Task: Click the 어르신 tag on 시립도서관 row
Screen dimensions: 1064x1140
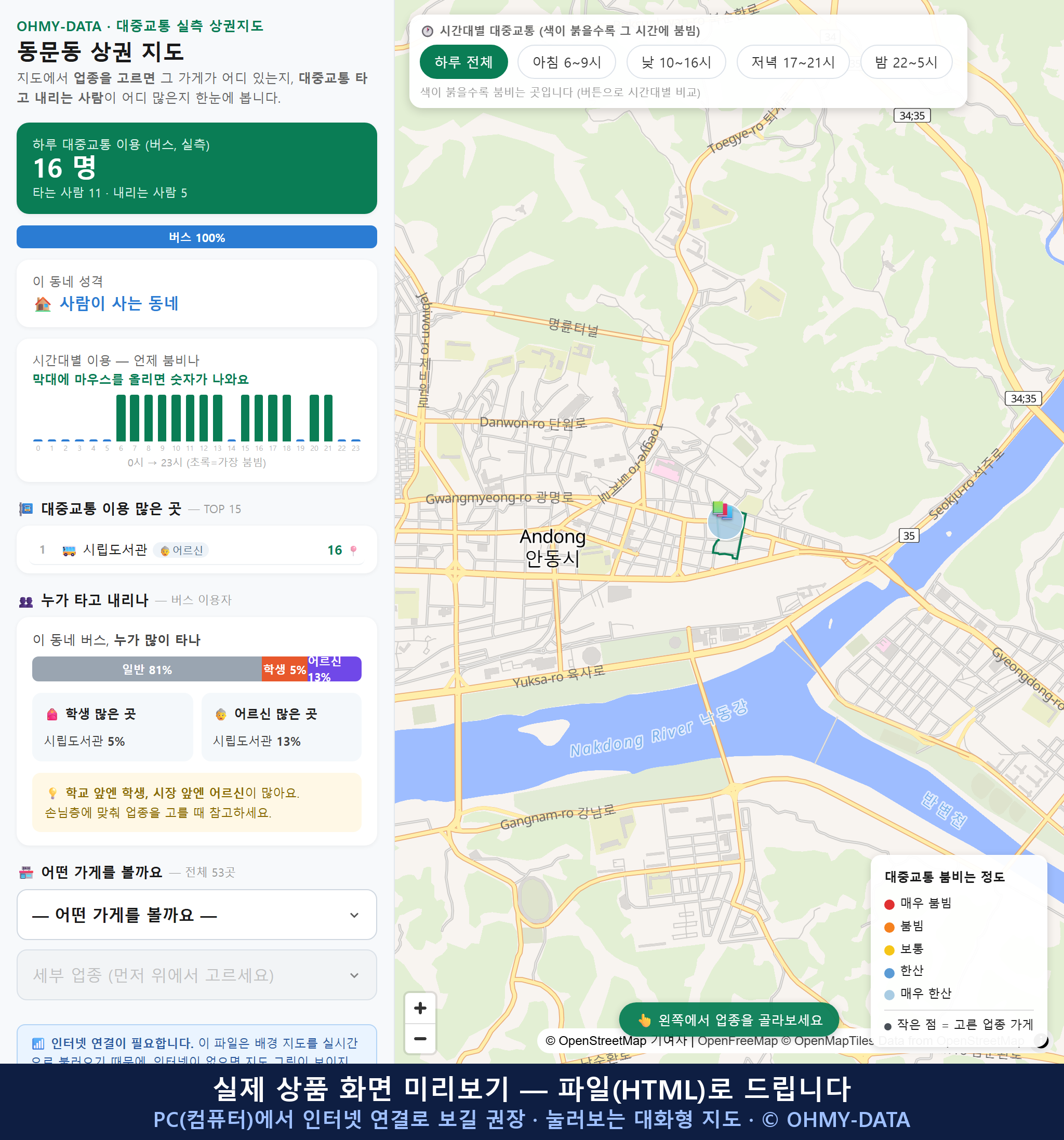Action: click(x=181, y=551)
